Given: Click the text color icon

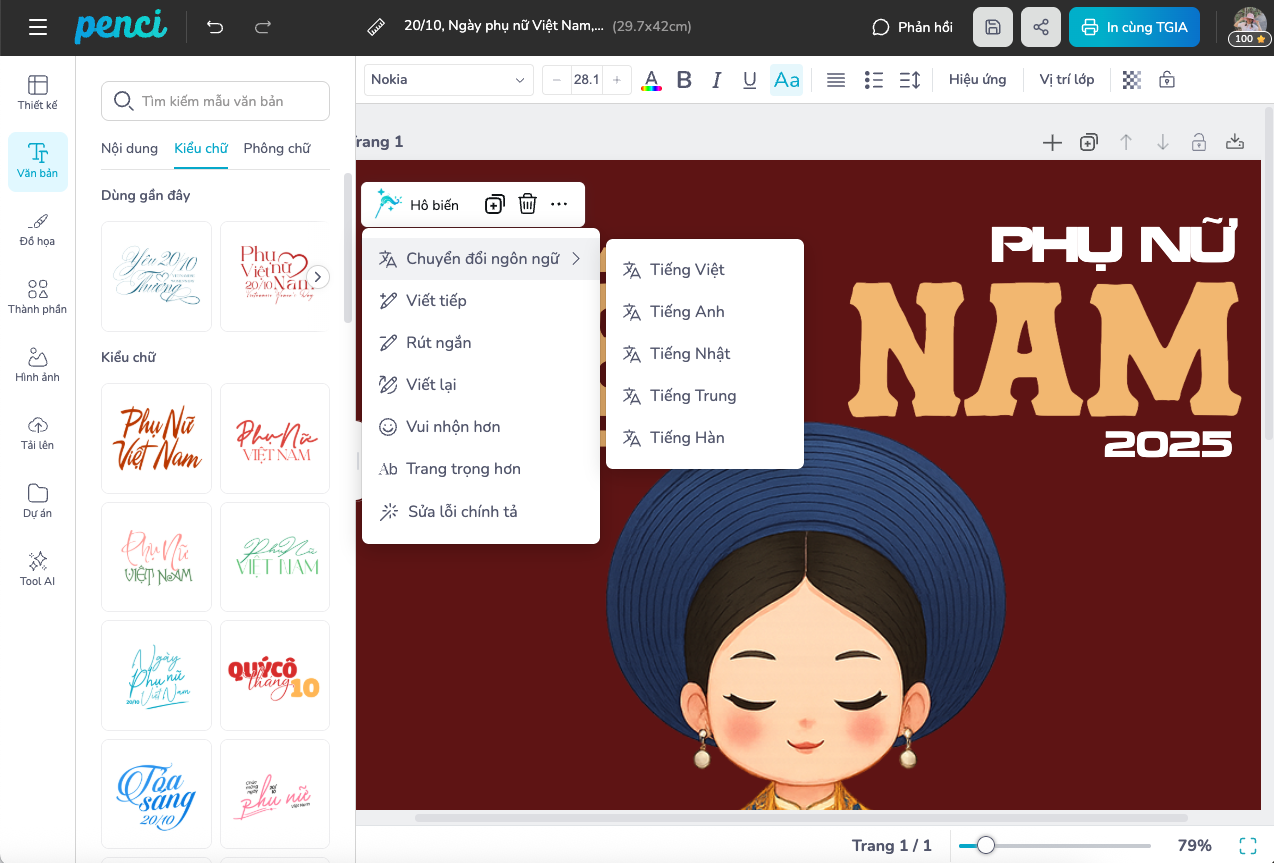Looking at the screenshot, I should coord(651,80).
